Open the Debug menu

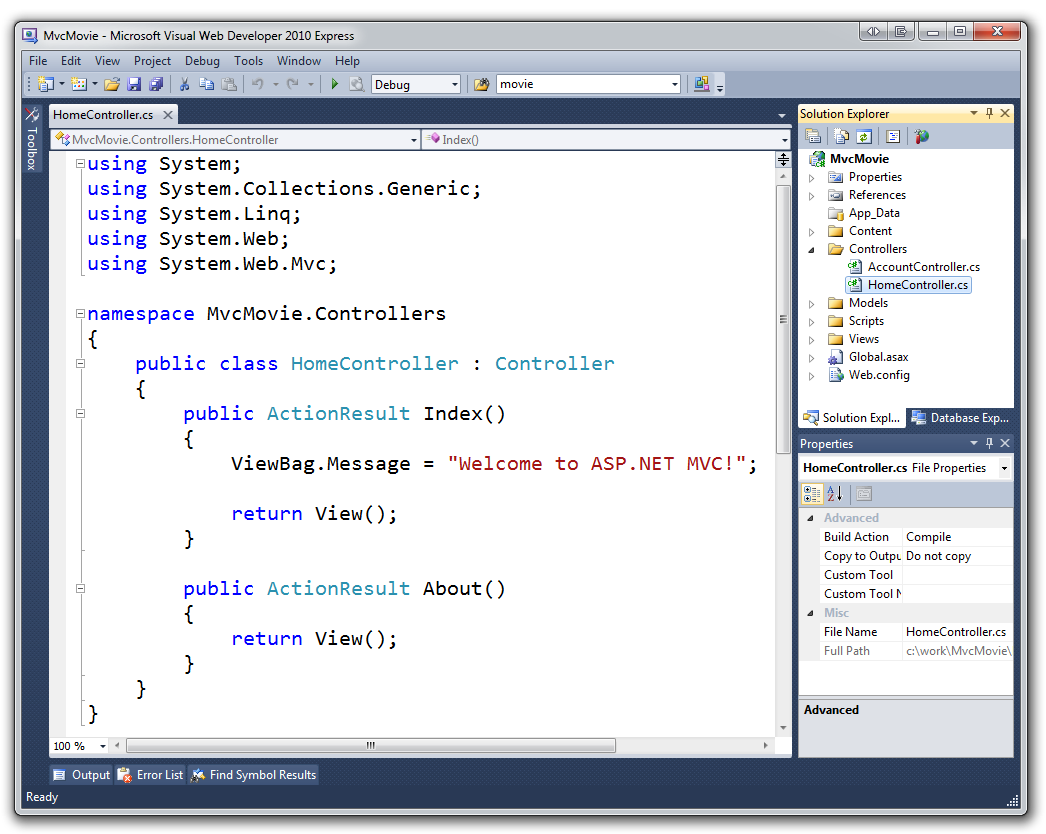[x=202, y=60]
